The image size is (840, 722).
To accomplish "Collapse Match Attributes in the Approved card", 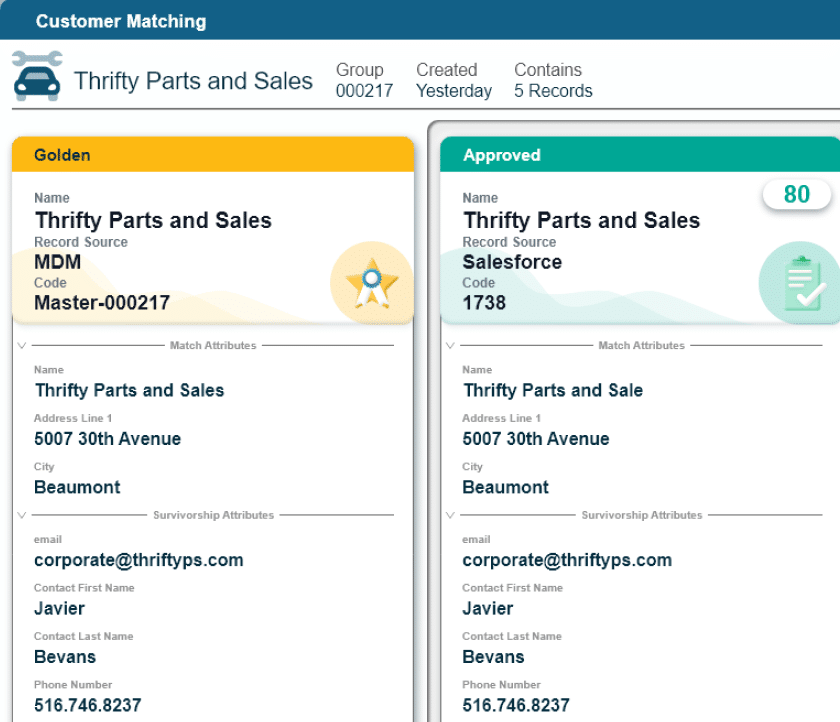I will pyautogui.click(x=450, y=346).
